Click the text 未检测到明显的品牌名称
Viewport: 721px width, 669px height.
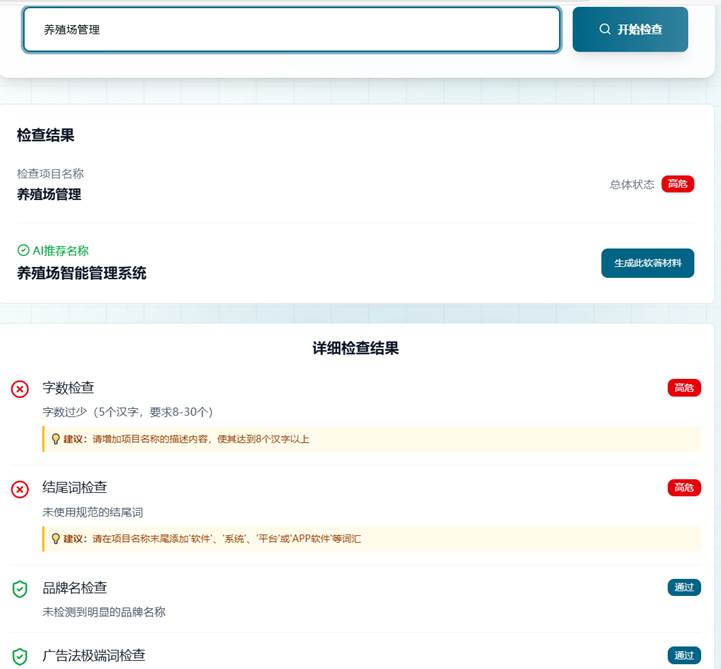104,612
